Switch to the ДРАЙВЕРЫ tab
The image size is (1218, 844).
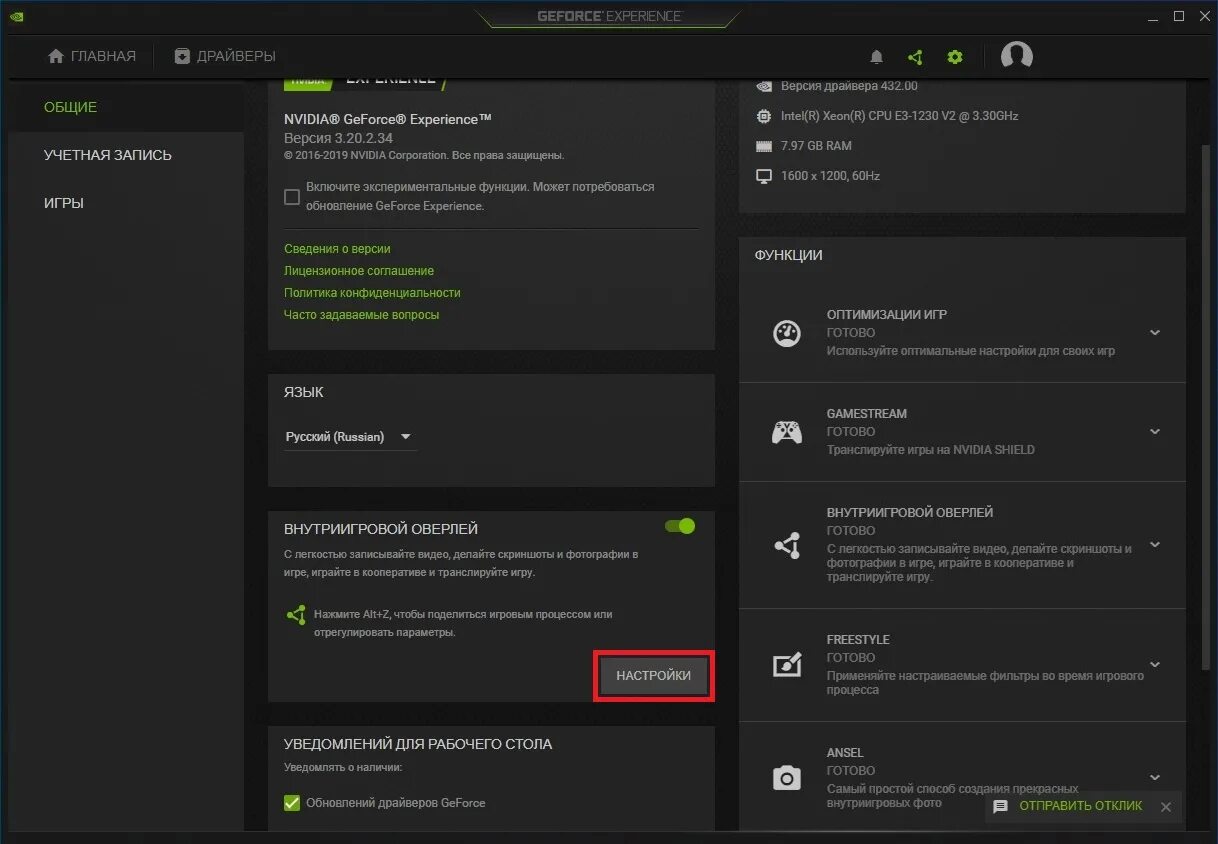tap(225, 56)
